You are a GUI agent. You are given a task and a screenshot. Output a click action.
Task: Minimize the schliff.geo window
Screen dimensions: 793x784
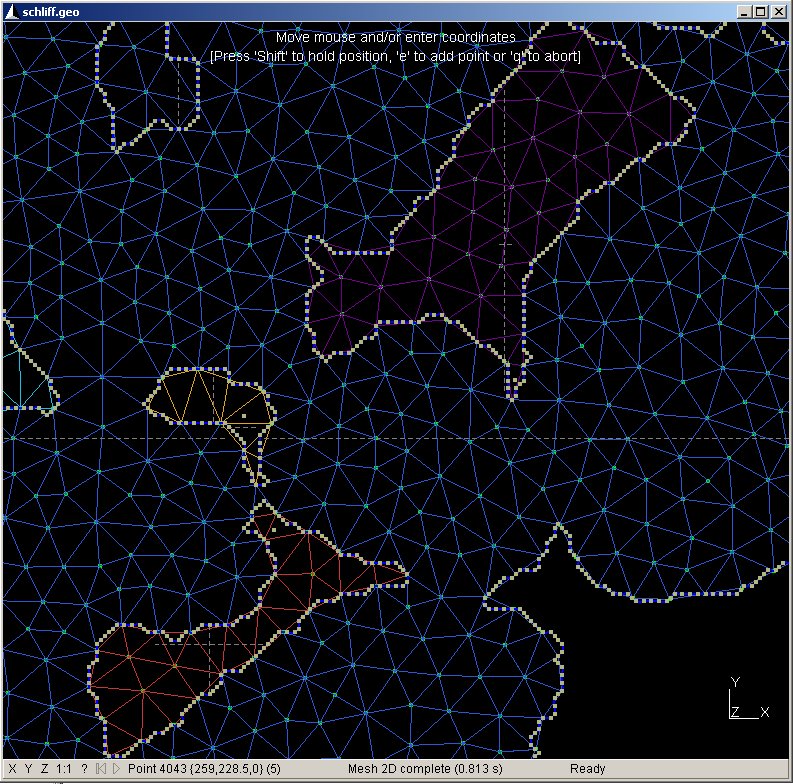743,12
